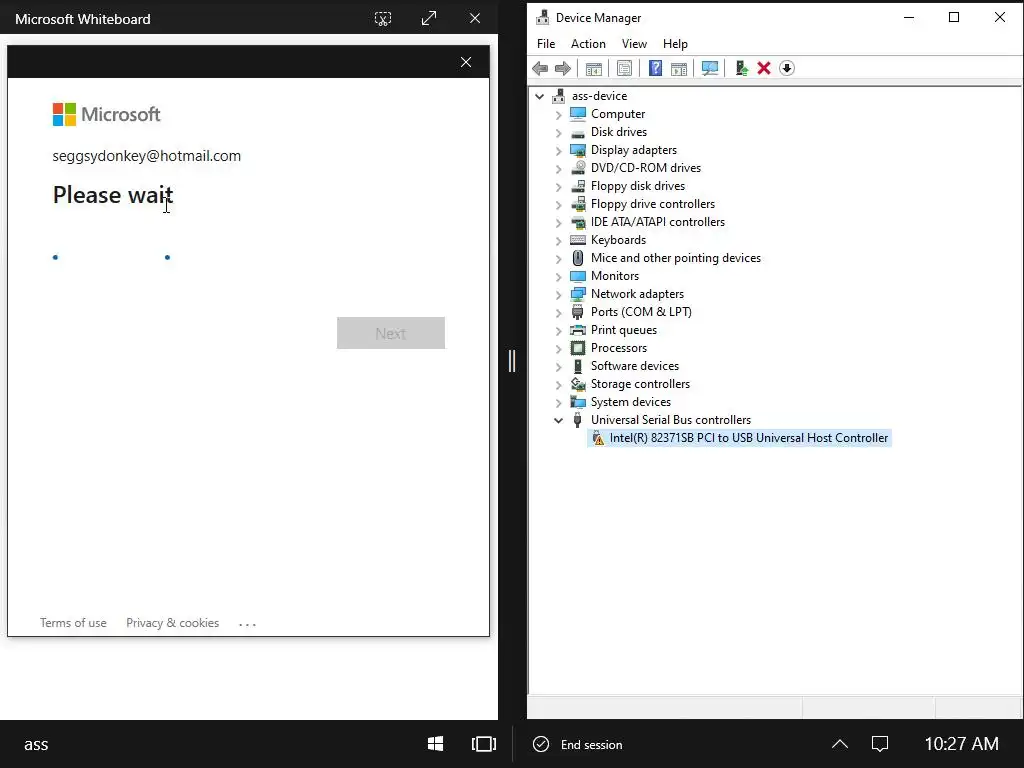This screenshot has height=768, width=1024.
Task: Click the Next button in sign-in dialog
Action: pyautogui.click(x=391, y=333)
